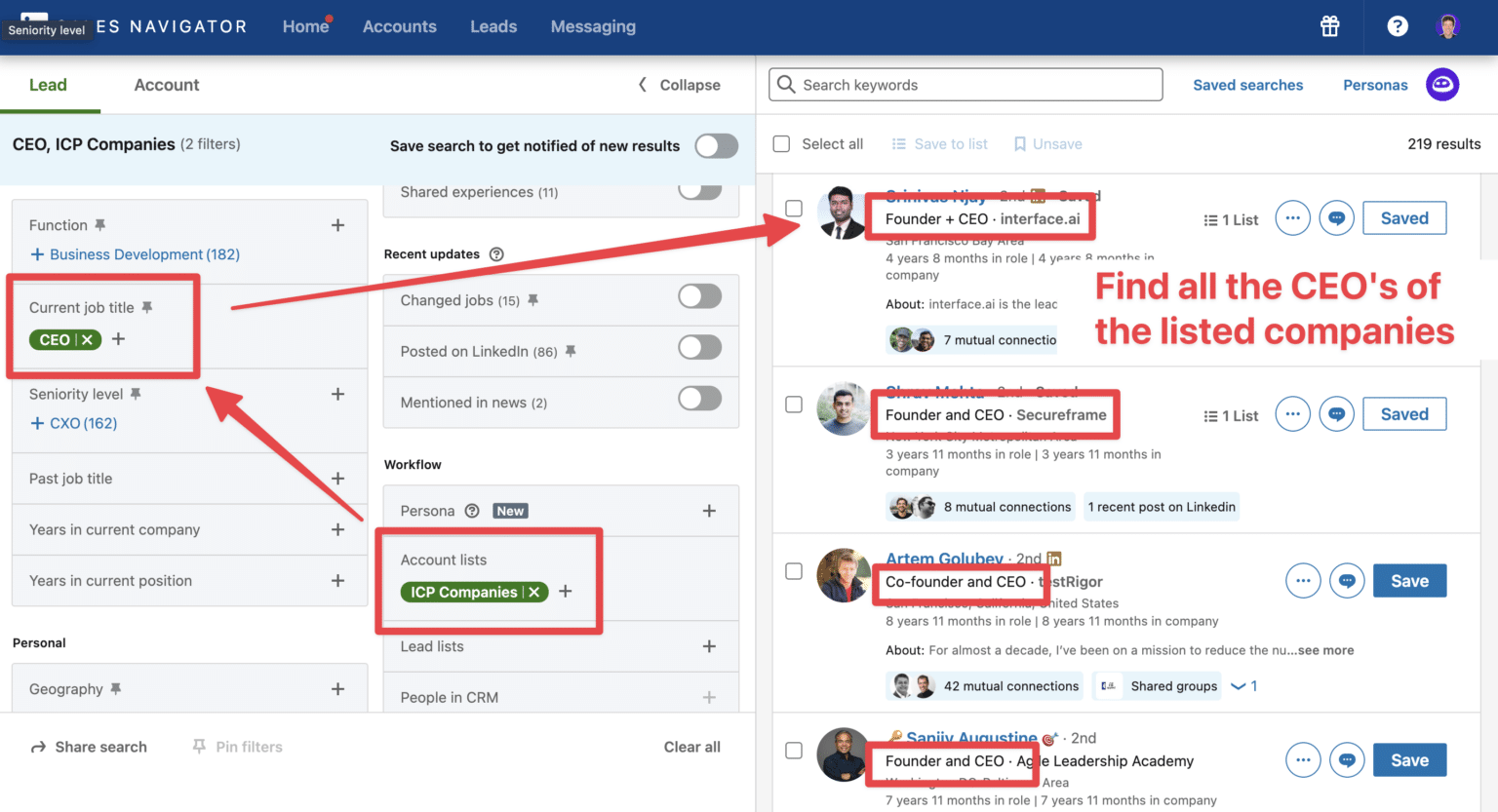Click into the Search keywords field

966,85
